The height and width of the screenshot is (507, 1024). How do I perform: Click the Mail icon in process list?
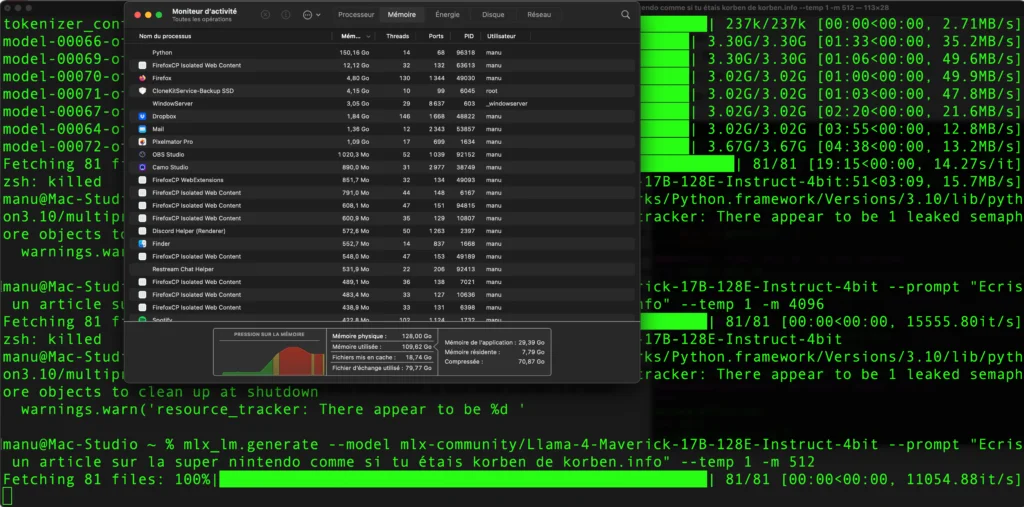tap(142, 129)
